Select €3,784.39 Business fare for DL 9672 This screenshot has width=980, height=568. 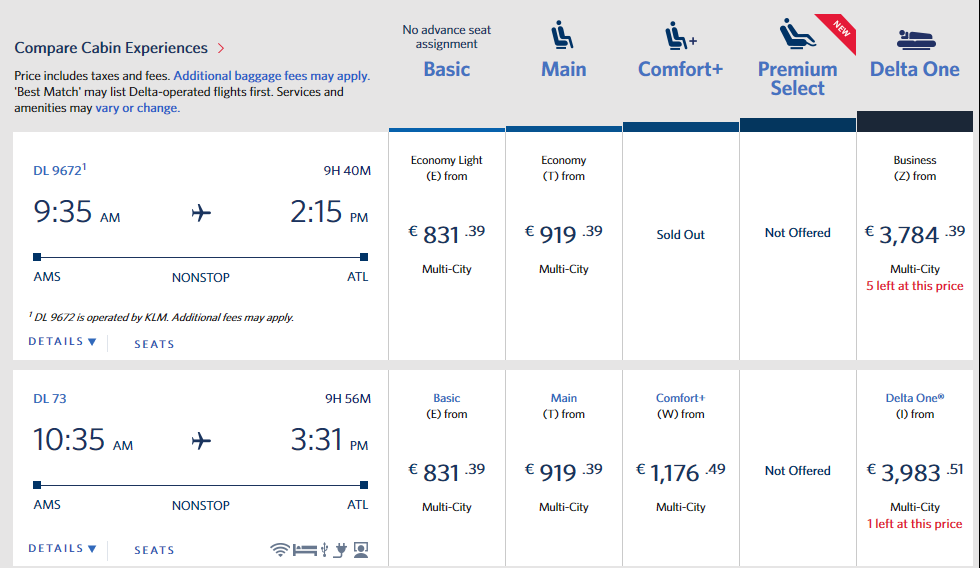pos(914,235)
